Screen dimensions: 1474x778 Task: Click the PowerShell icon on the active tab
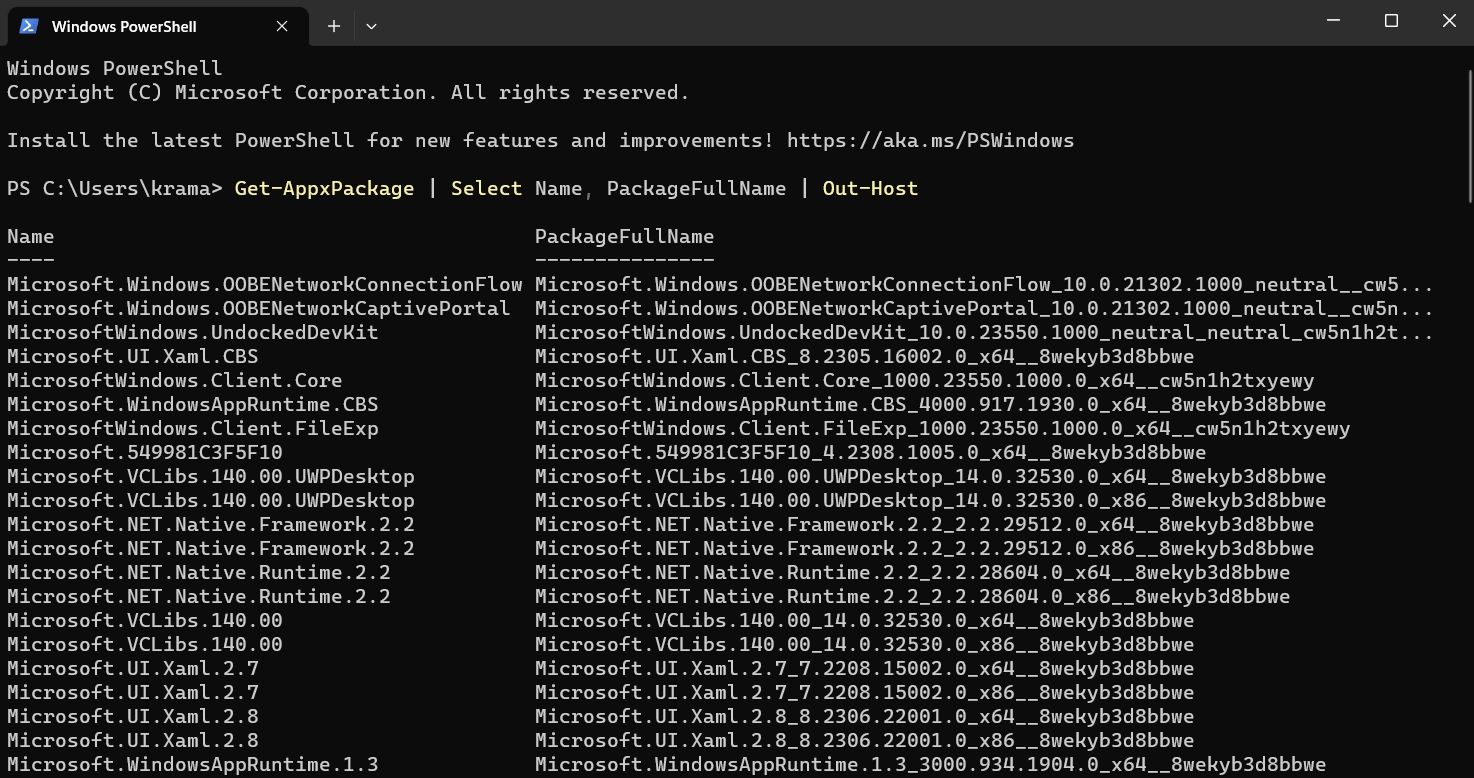[x=27, y=26]
